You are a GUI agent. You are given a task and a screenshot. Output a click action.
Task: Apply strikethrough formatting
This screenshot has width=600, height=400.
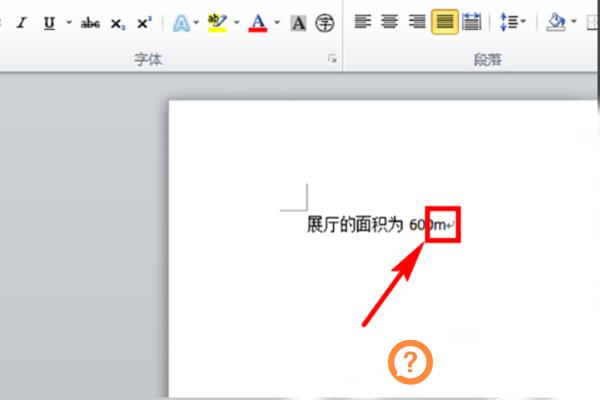click(90, 23)
